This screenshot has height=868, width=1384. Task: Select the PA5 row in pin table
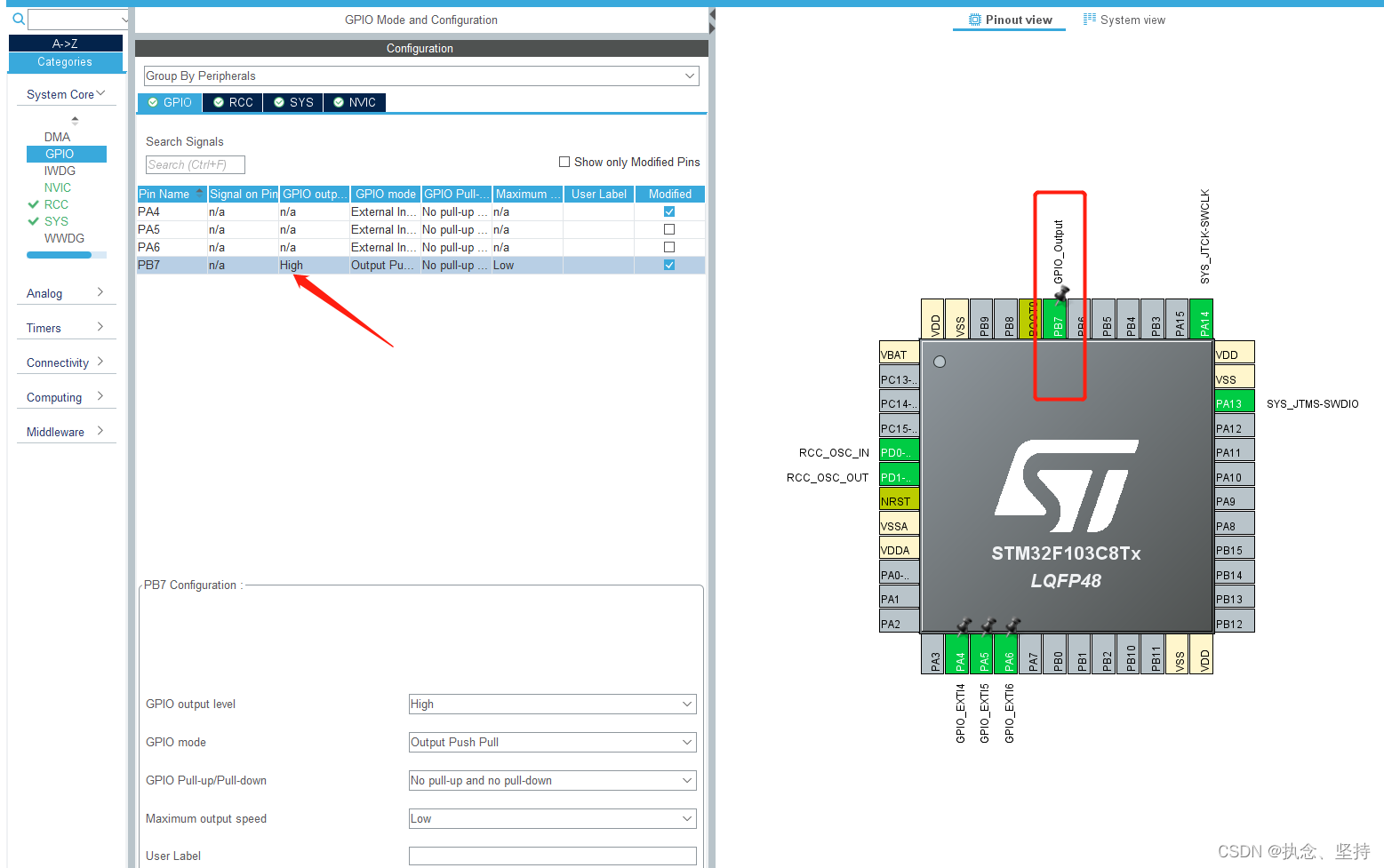pyautogui.click(x=420, y=229)
